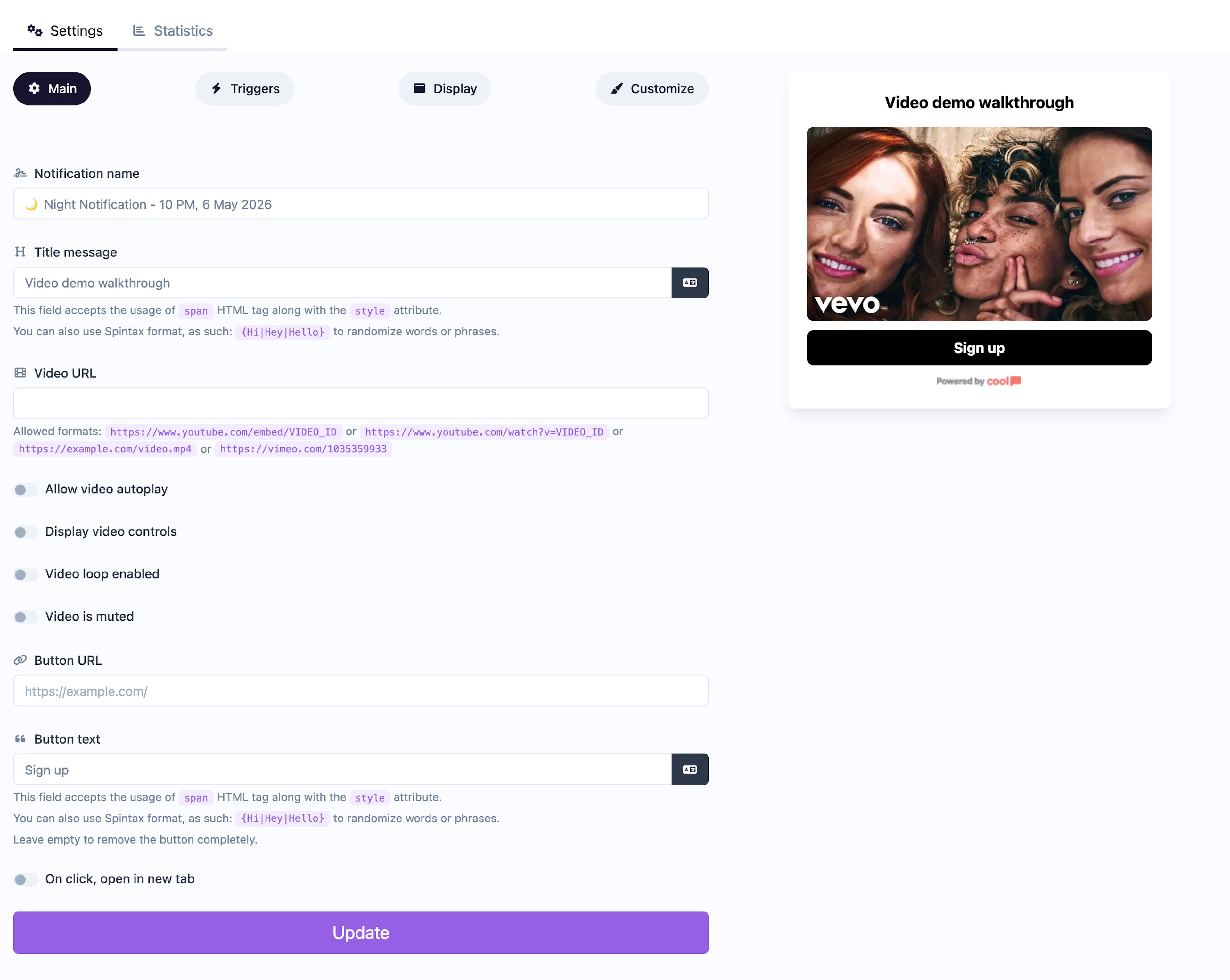1230x980 pixels.
Task: Open the Display settings section
Action: coord(445,88)
